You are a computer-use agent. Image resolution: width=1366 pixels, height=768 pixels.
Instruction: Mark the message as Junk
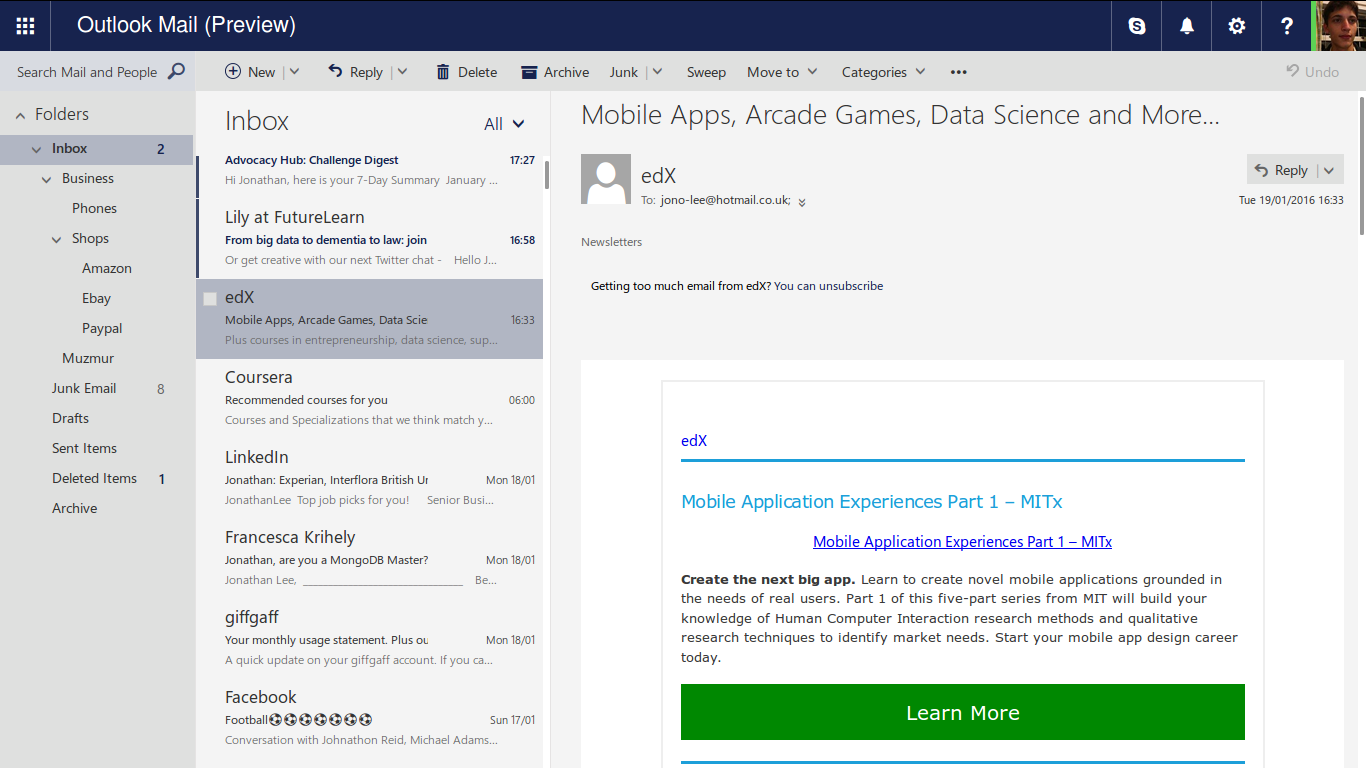click(x=623, y=72)
